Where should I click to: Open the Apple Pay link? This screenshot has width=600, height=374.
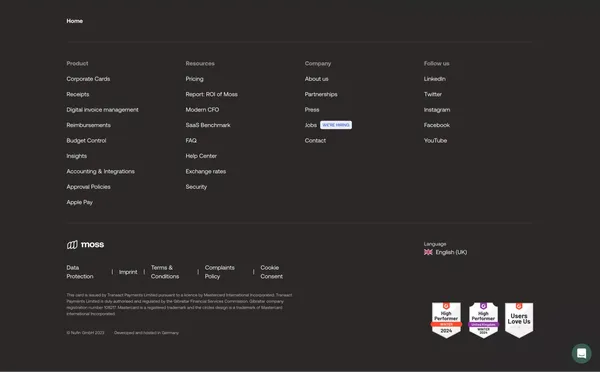tap(80, 203)
